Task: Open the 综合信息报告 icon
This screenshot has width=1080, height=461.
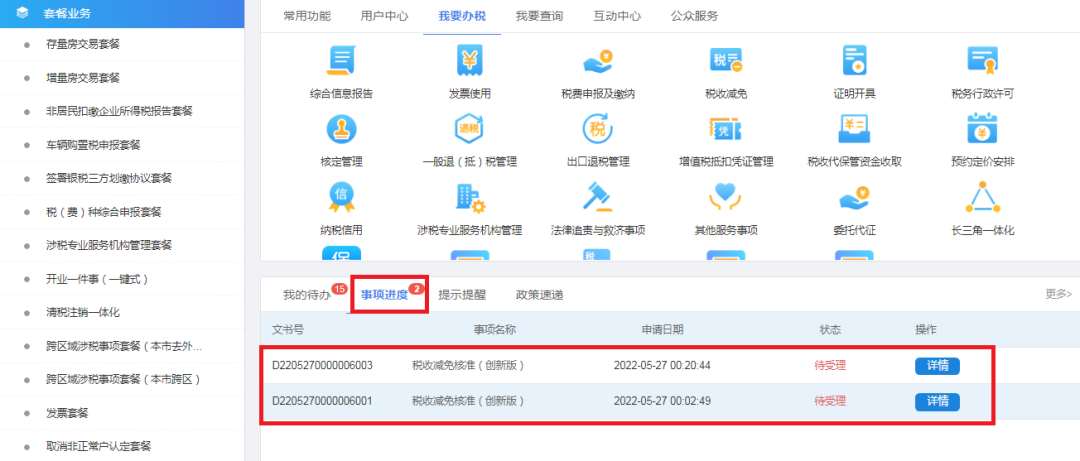Action: (x=341, y=62)
